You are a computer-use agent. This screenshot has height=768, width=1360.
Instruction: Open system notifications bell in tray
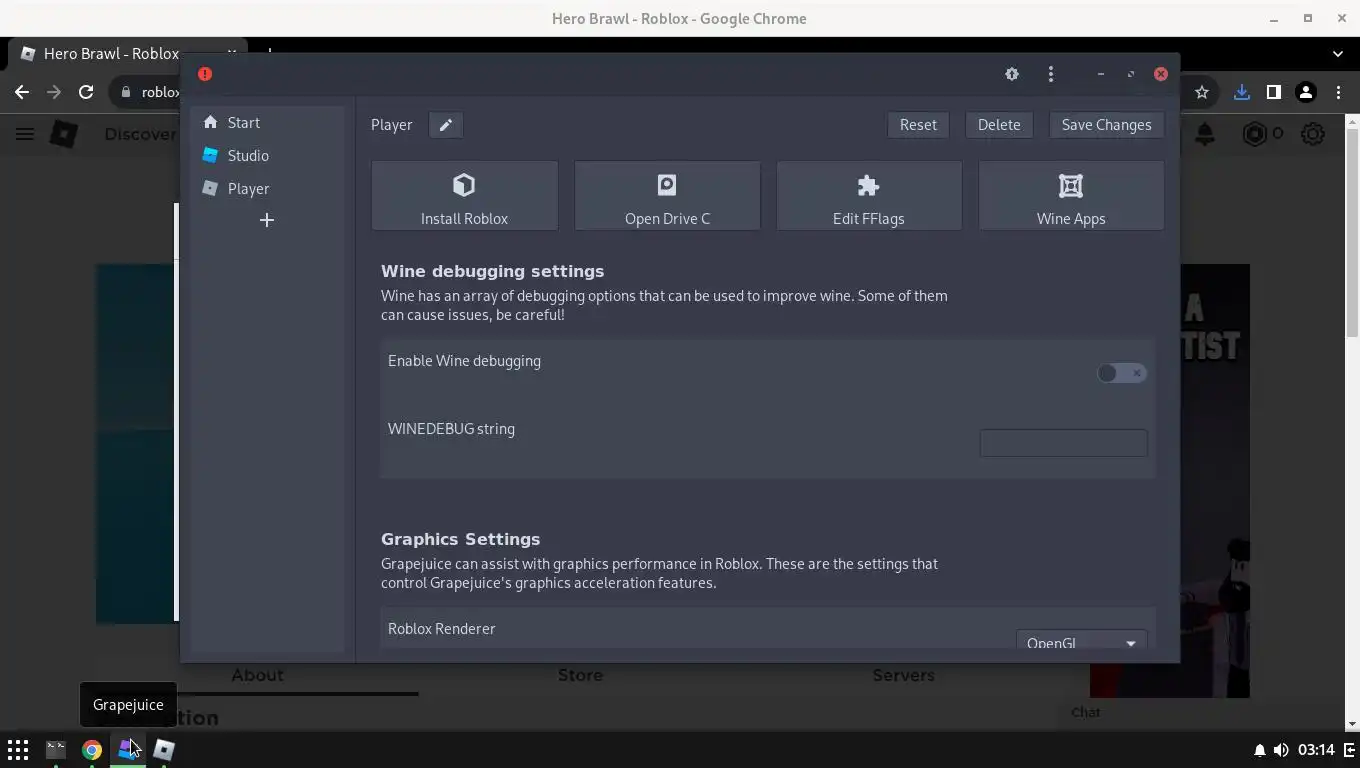(x=1260, y=750)
